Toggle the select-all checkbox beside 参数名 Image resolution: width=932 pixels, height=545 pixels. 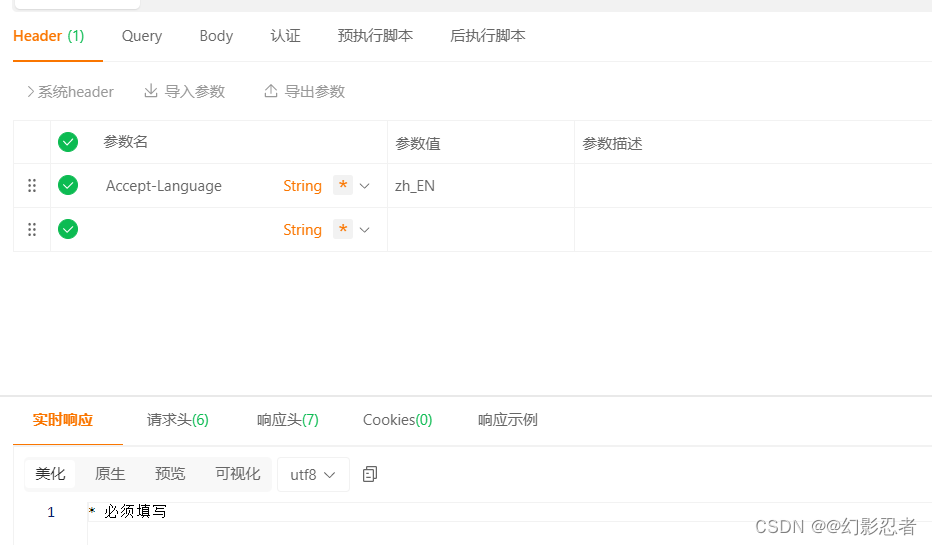[x=68, y=142]
